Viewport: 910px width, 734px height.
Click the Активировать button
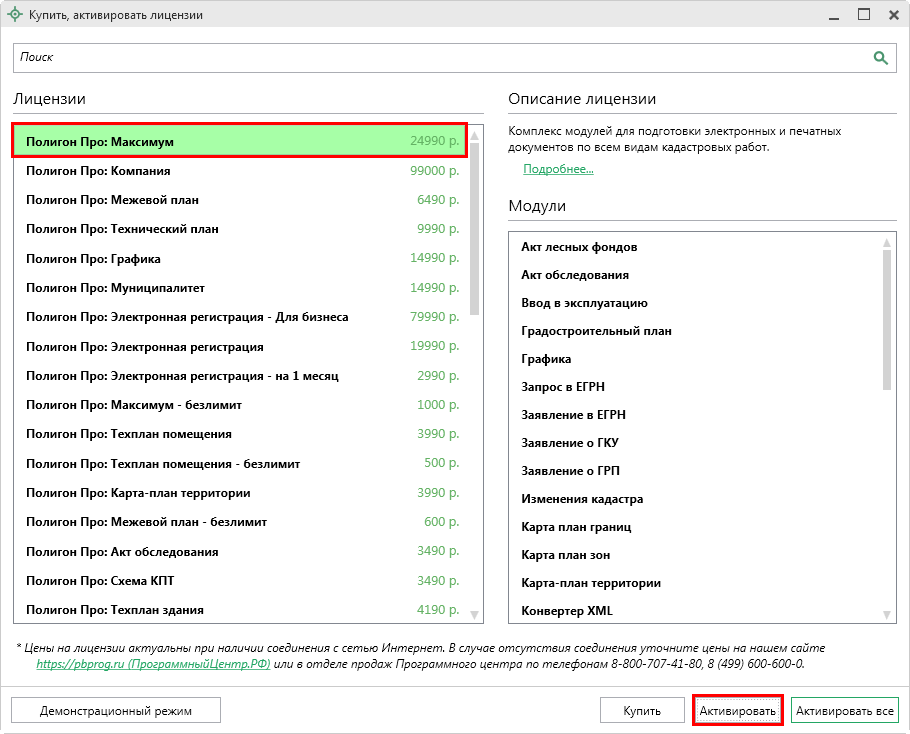point(738,710)
